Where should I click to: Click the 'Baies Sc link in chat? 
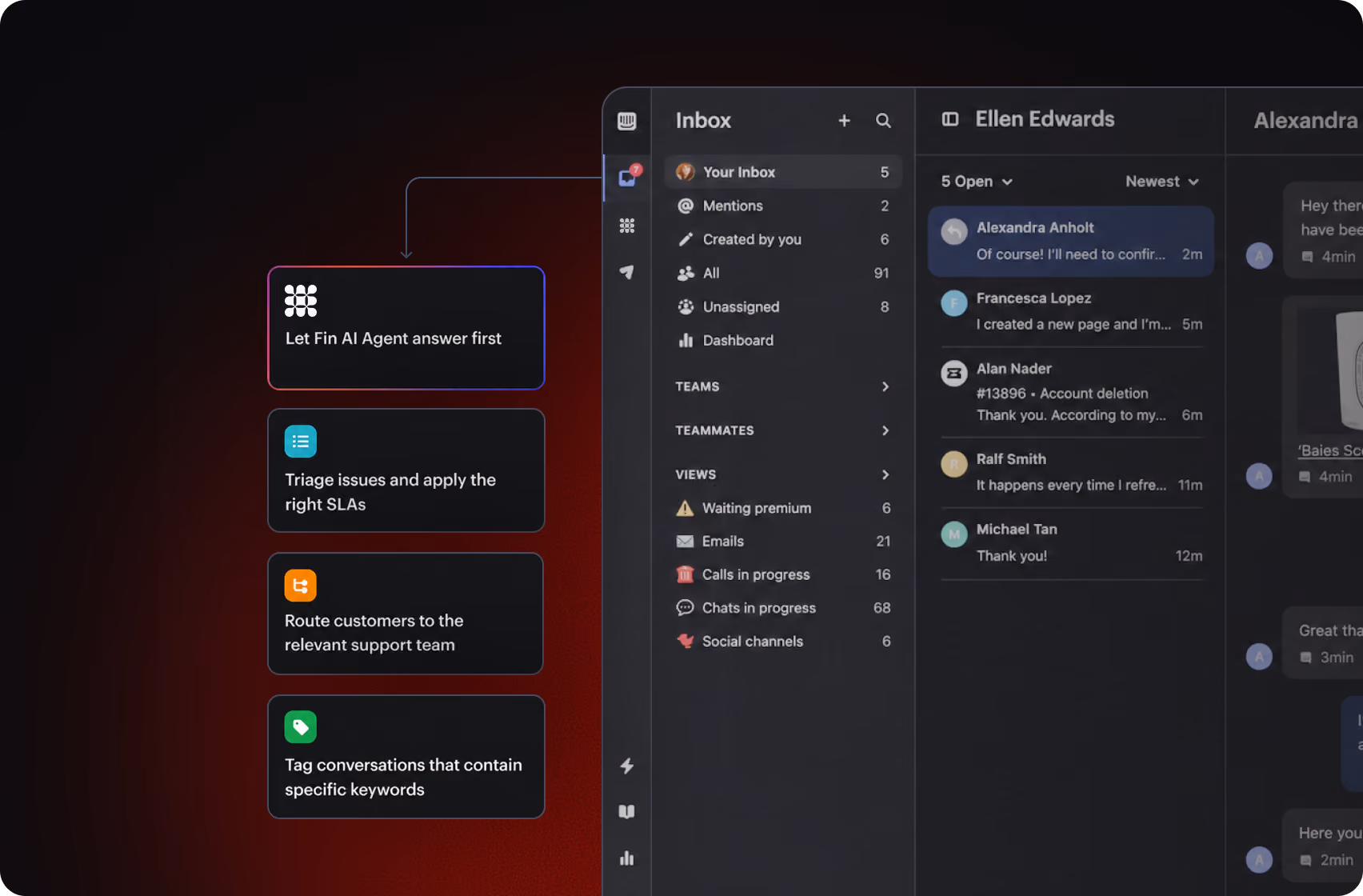[x=1329, y=450]
